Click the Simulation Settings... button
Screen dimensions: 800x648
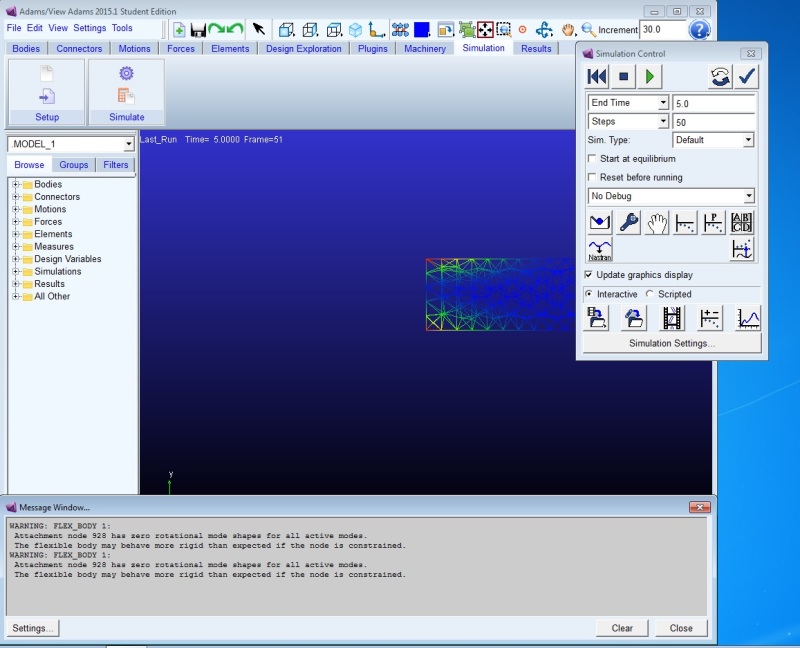672,343
